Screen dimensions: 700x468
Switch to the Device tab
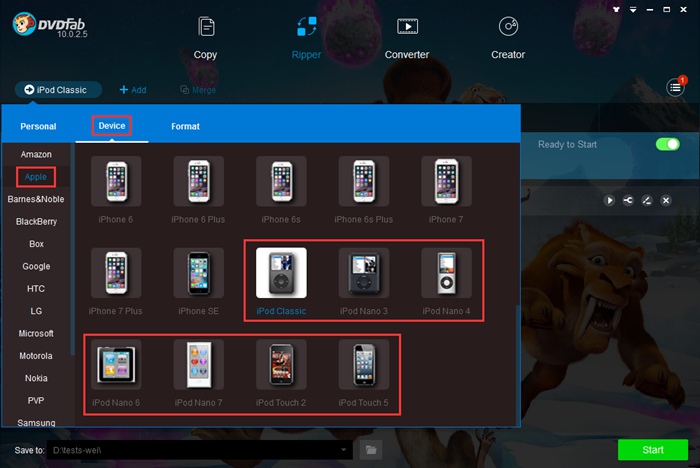pyautogui.click(x=112, y=126)
